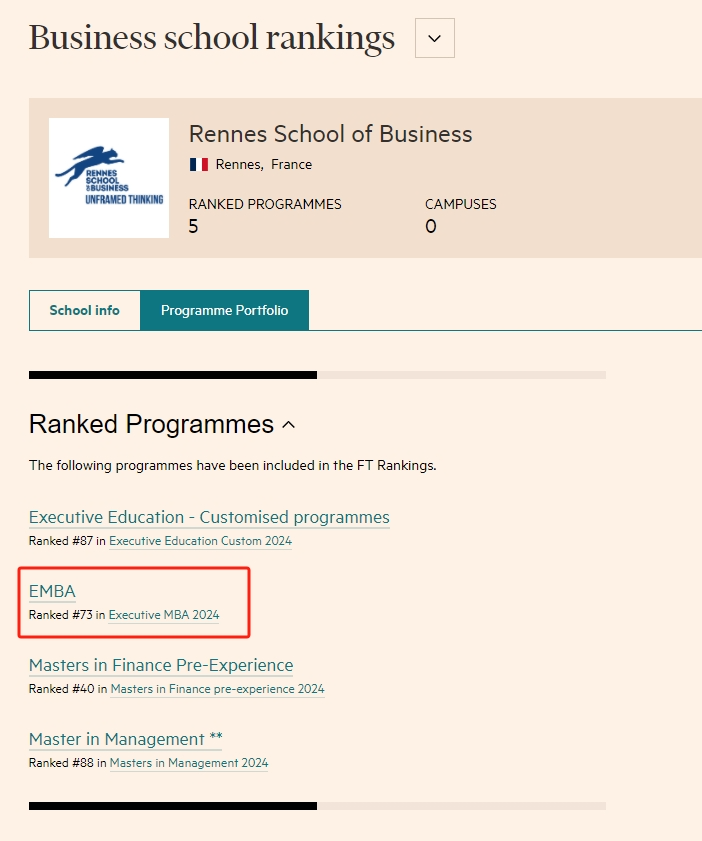The width and height of the screenshot is (702, 841).
Task: Click the Rennes School of Business heading
Action: coord(330,134)
